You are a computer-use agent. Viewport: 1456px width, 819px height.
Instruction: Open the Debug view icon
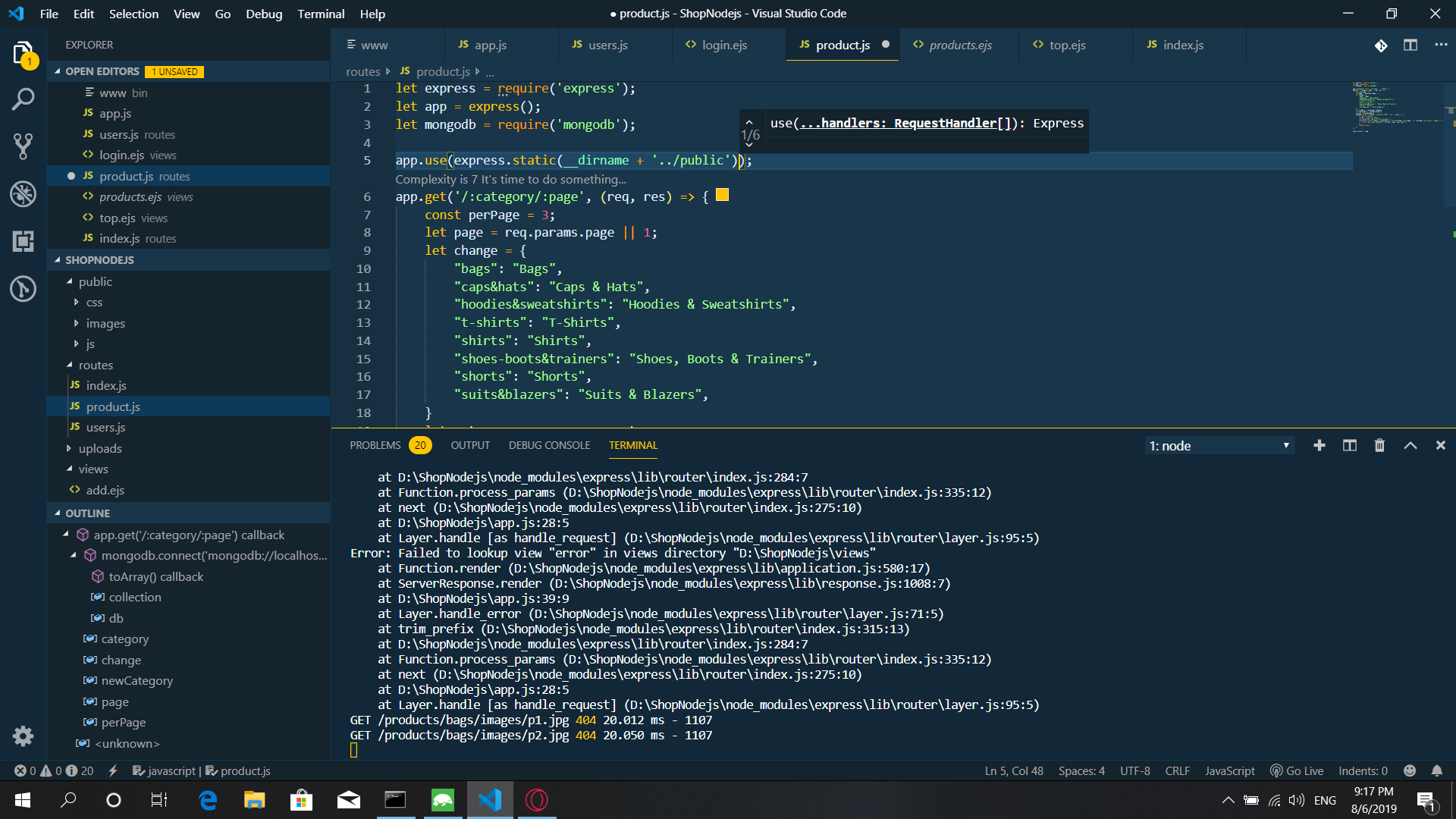[x=23, y=194]
